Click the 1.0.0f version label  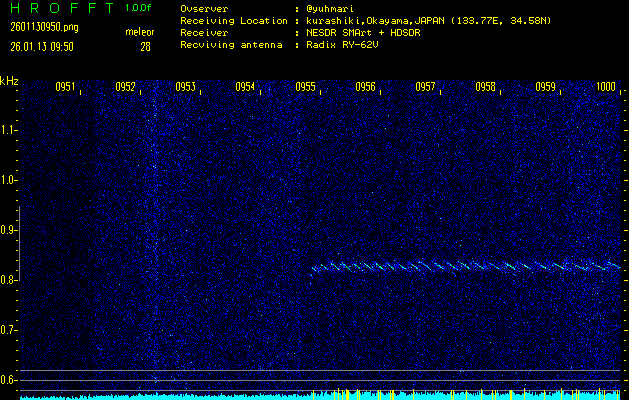[140, 8]
